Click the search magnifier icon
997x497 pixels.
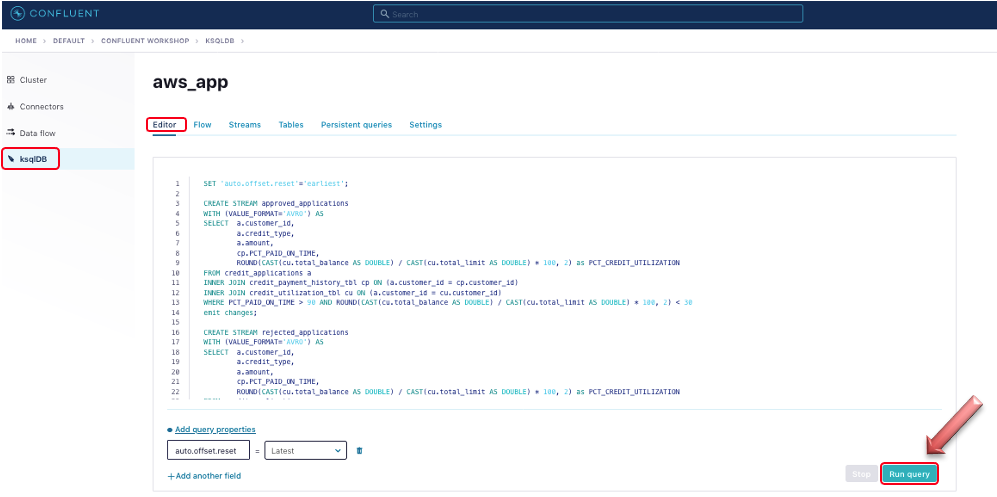(x=384, y=14)
